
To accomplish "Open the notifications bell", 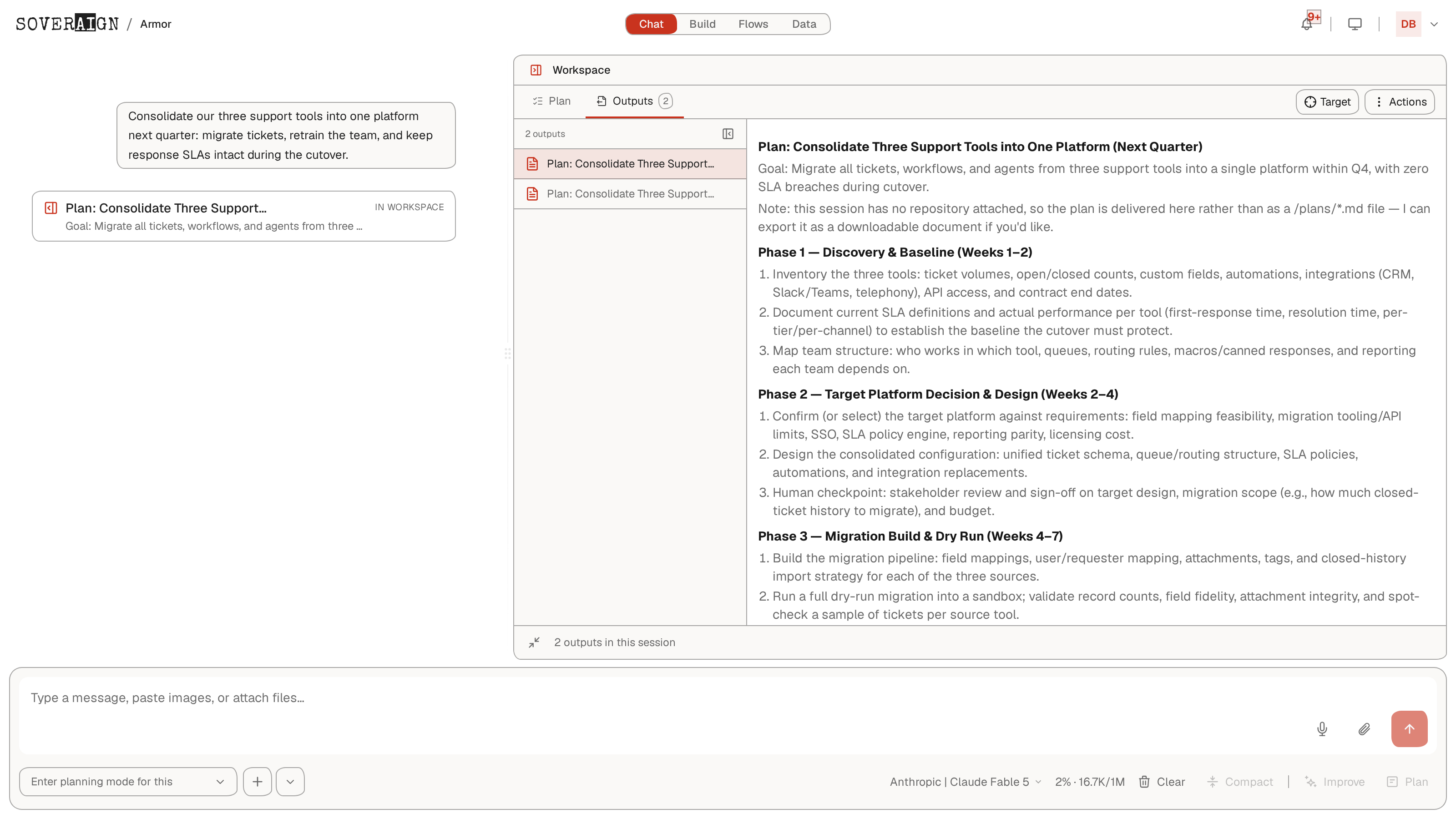I will point(1306,24).
